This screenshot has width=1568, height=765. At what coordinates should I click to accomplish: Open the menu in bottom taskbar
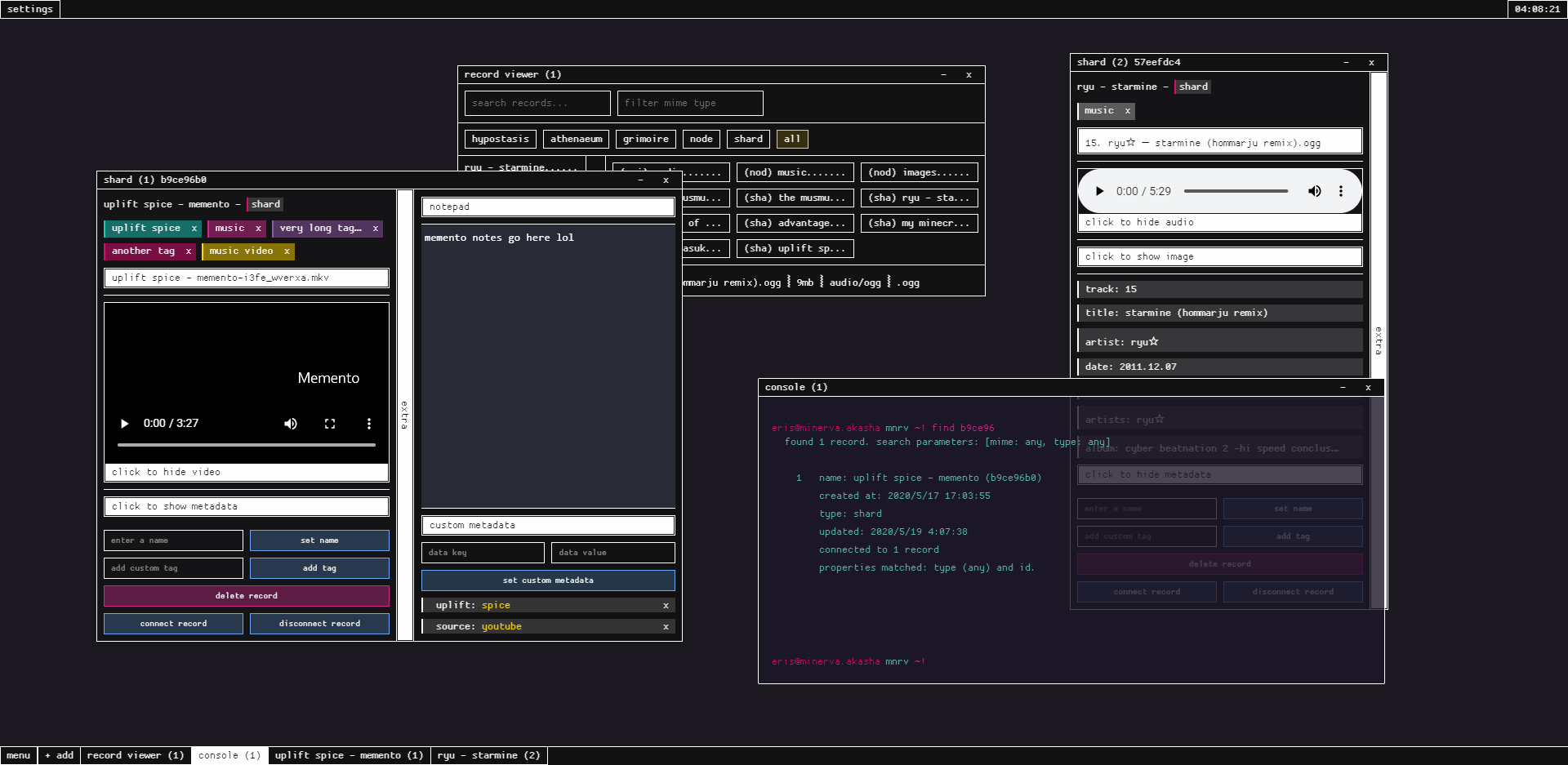point(19,755)
